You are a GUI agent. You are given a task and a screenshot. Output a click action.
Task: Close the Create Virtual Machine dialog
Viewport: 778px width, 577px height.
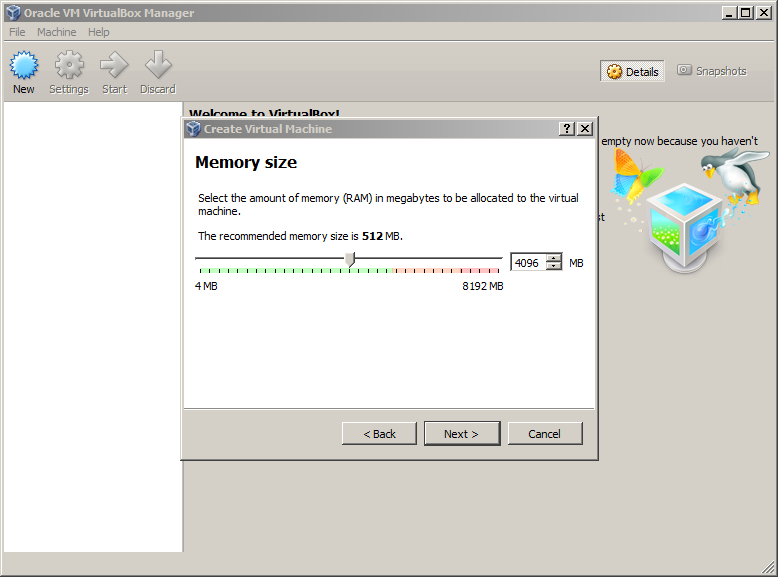[x=585, y=129]
